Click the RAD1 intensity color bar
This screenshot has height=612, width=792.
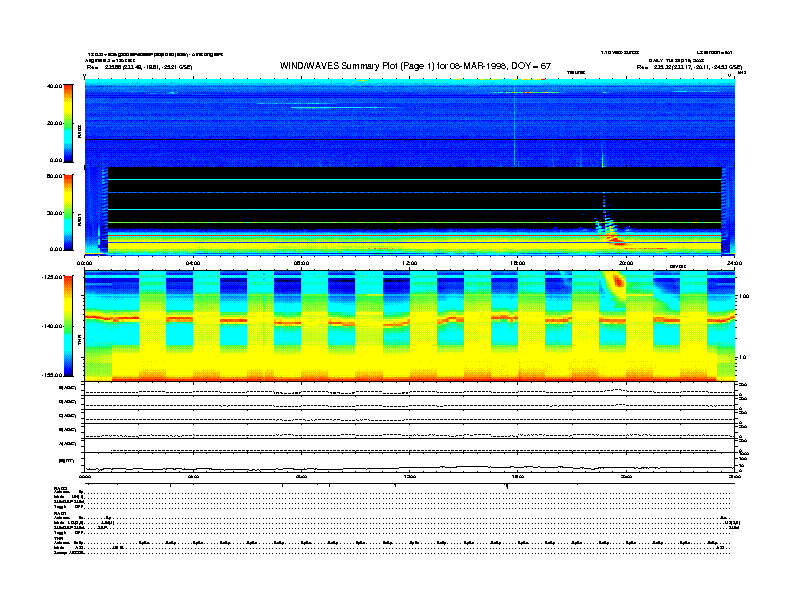68,212
